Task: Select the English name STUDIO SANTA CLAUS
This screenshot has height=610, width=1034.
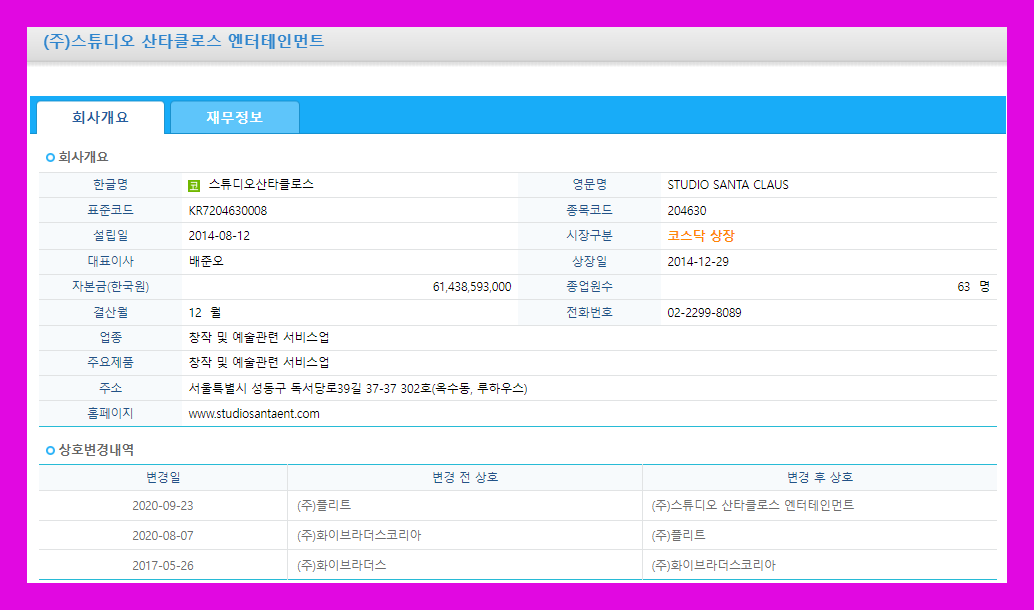Action: (728, 185)
